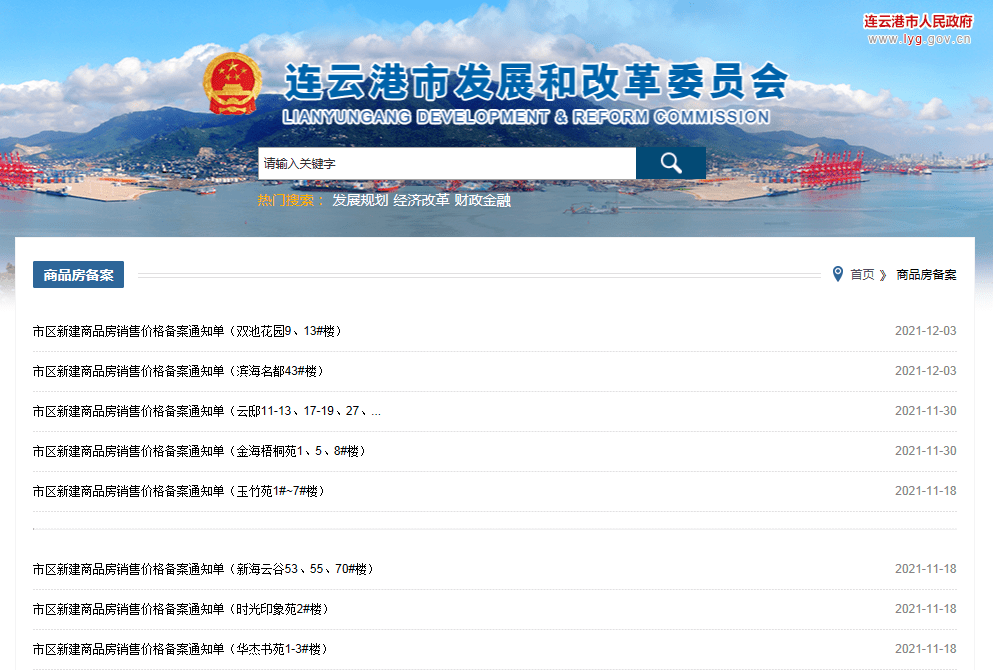This screenshot has height=670, width=993.
Task: Click the location pin icon beside 首页
Action: click(837, 274)
